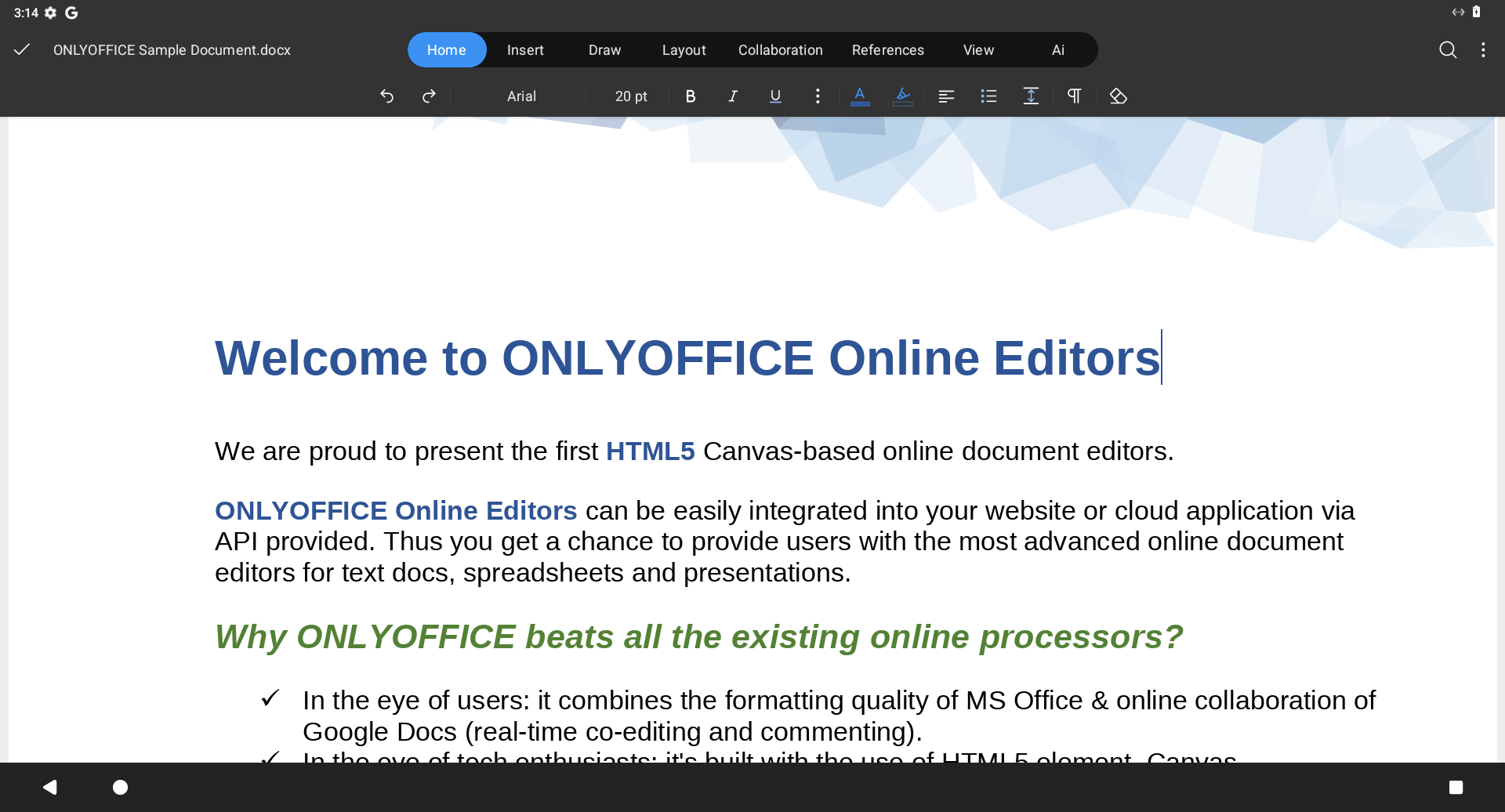Apply a bulleted list

[x=988, y=96]
